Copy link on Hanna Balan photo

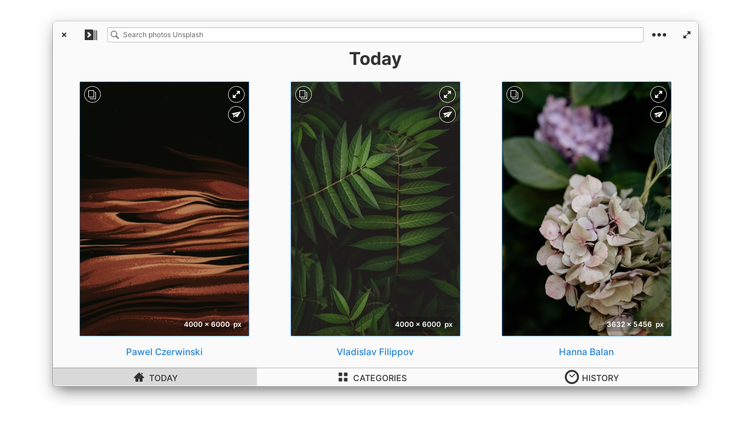click(515, 94)
